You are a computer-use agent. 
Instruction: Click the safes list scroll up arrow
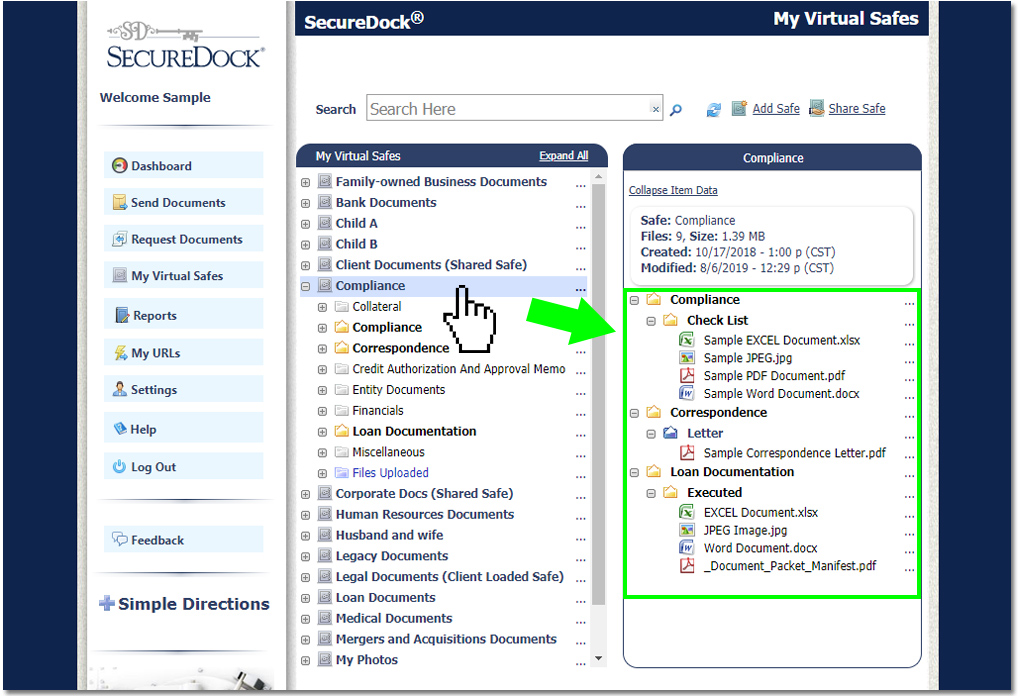pyautogui.click(x=599, y=177)
